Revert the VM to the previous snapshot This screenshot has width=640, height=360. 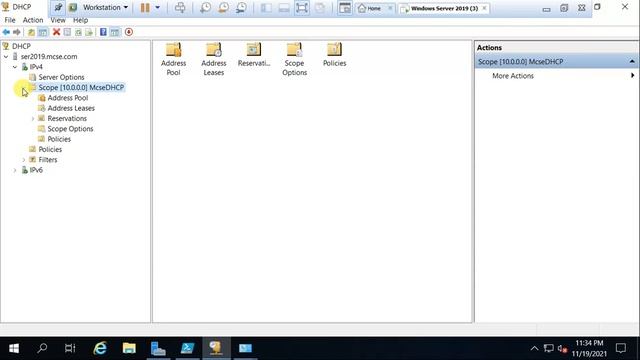click(223, 8)
